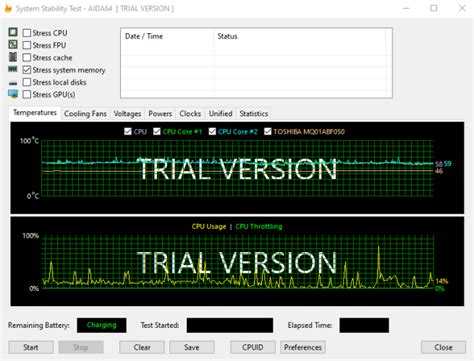The width and height of the screenshot is (474, 361).
Task: Enable the Stress GPU(s) checkbox
Action: click(27, 94)
